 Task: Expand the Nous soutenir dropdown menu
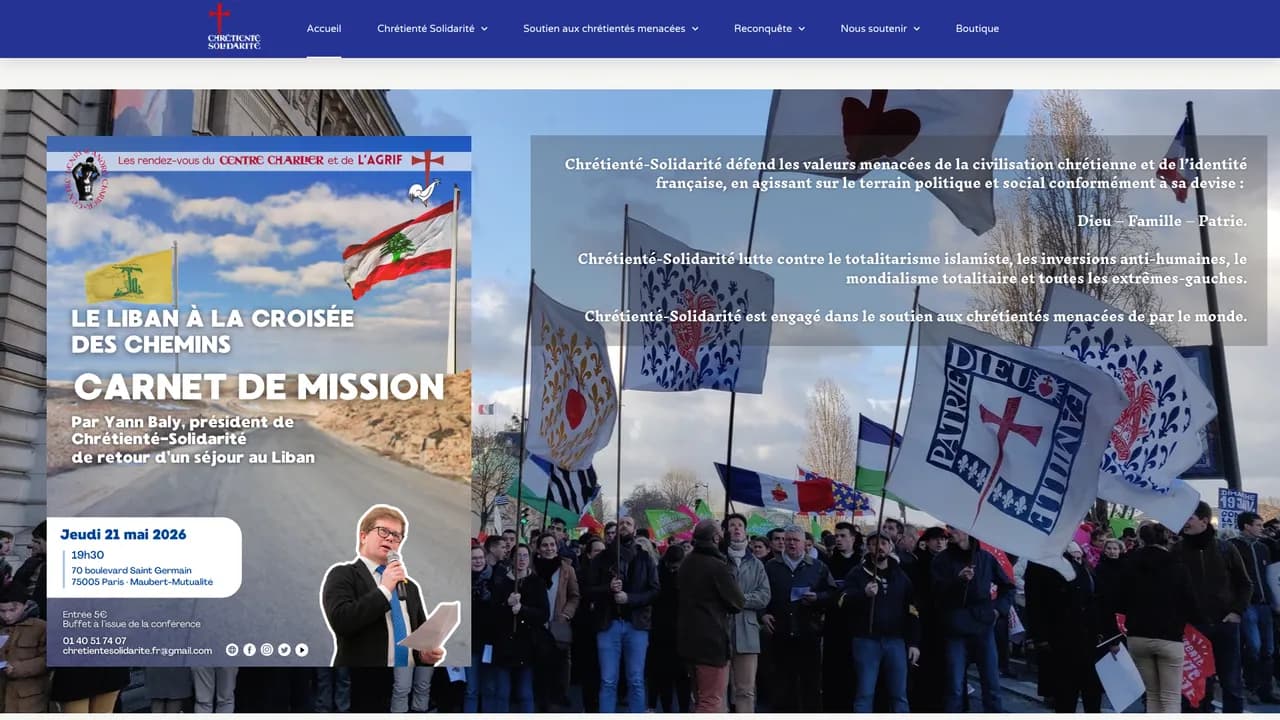point(880,28)
